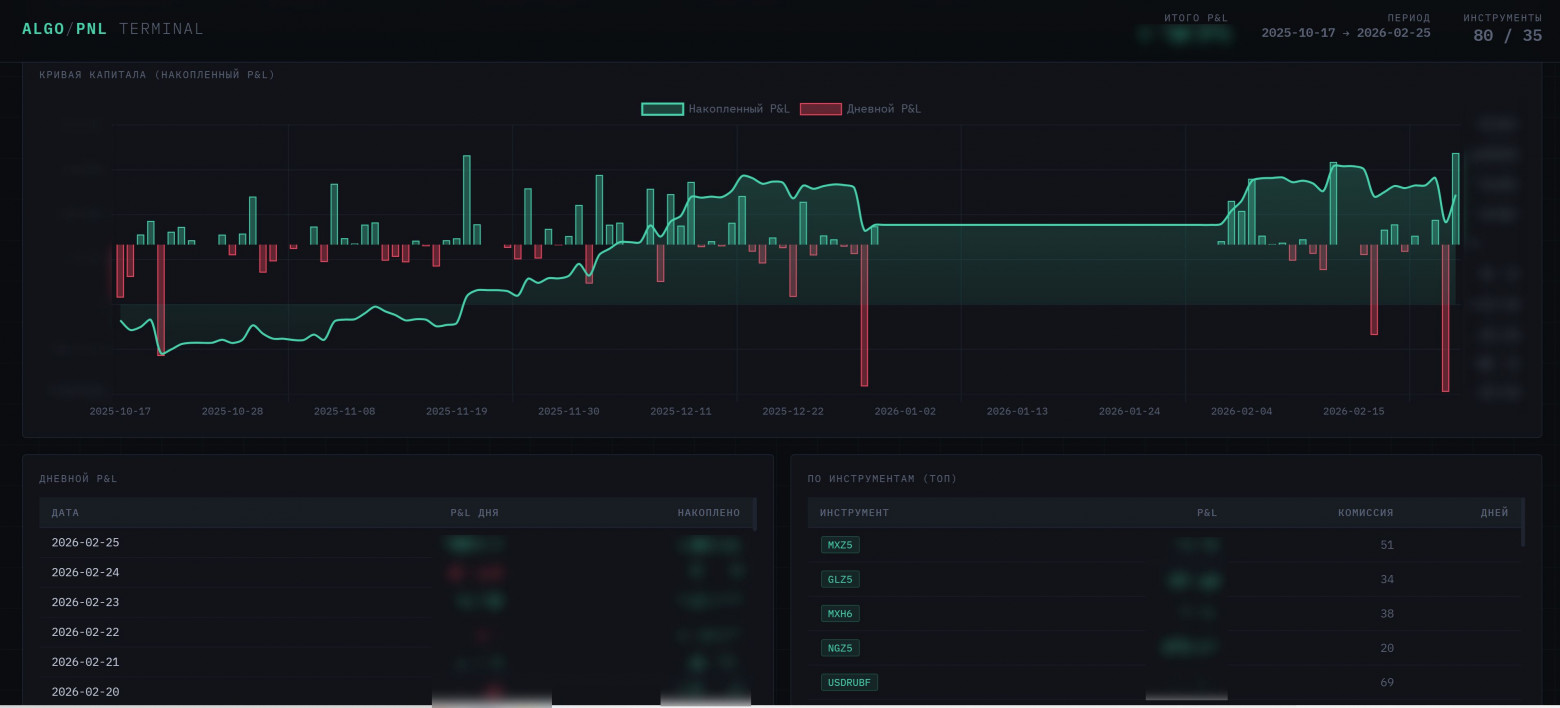
Task: Click the По инструментам (топ) panel title
Action: pyautogui.click(x=882, y=479)
